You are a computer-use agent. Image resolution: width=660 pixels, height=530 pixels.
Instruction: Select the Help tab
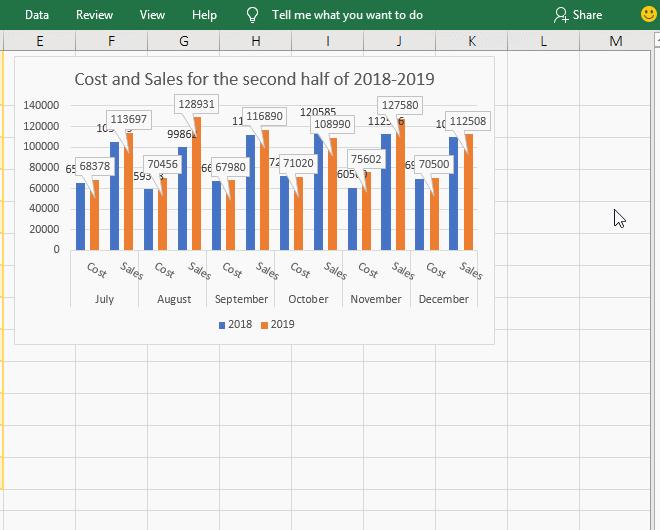[x=204, y=15]
